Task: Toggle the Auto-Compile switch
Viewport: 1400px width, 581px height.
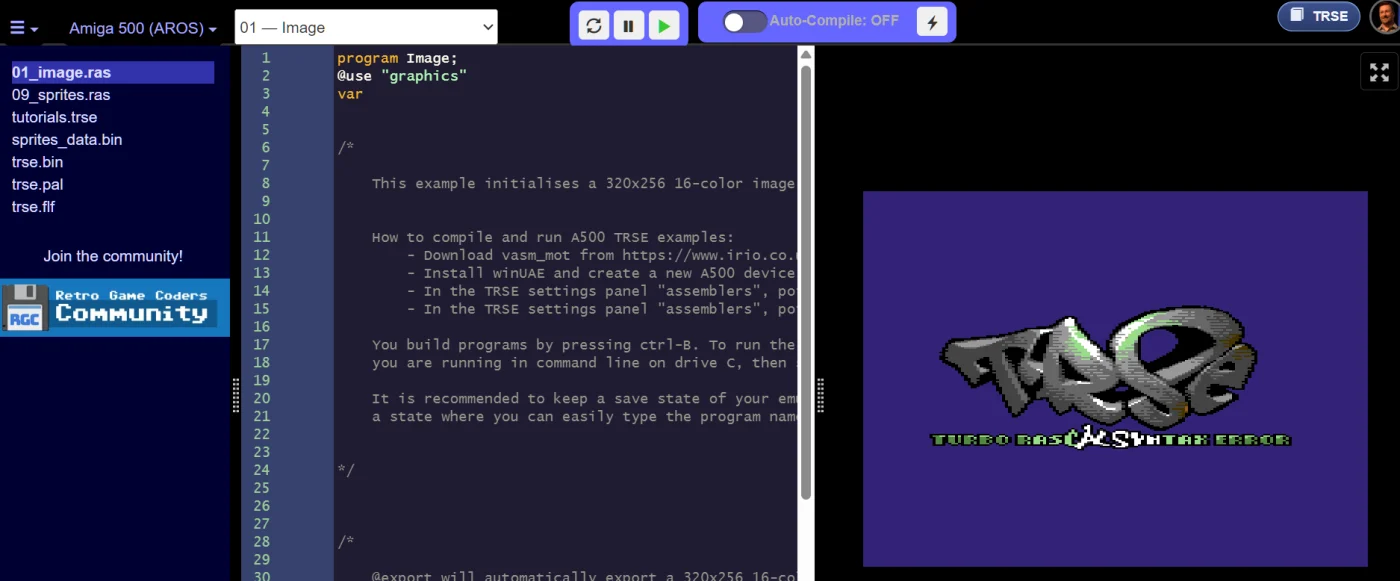Action: [x=744, y=21]
